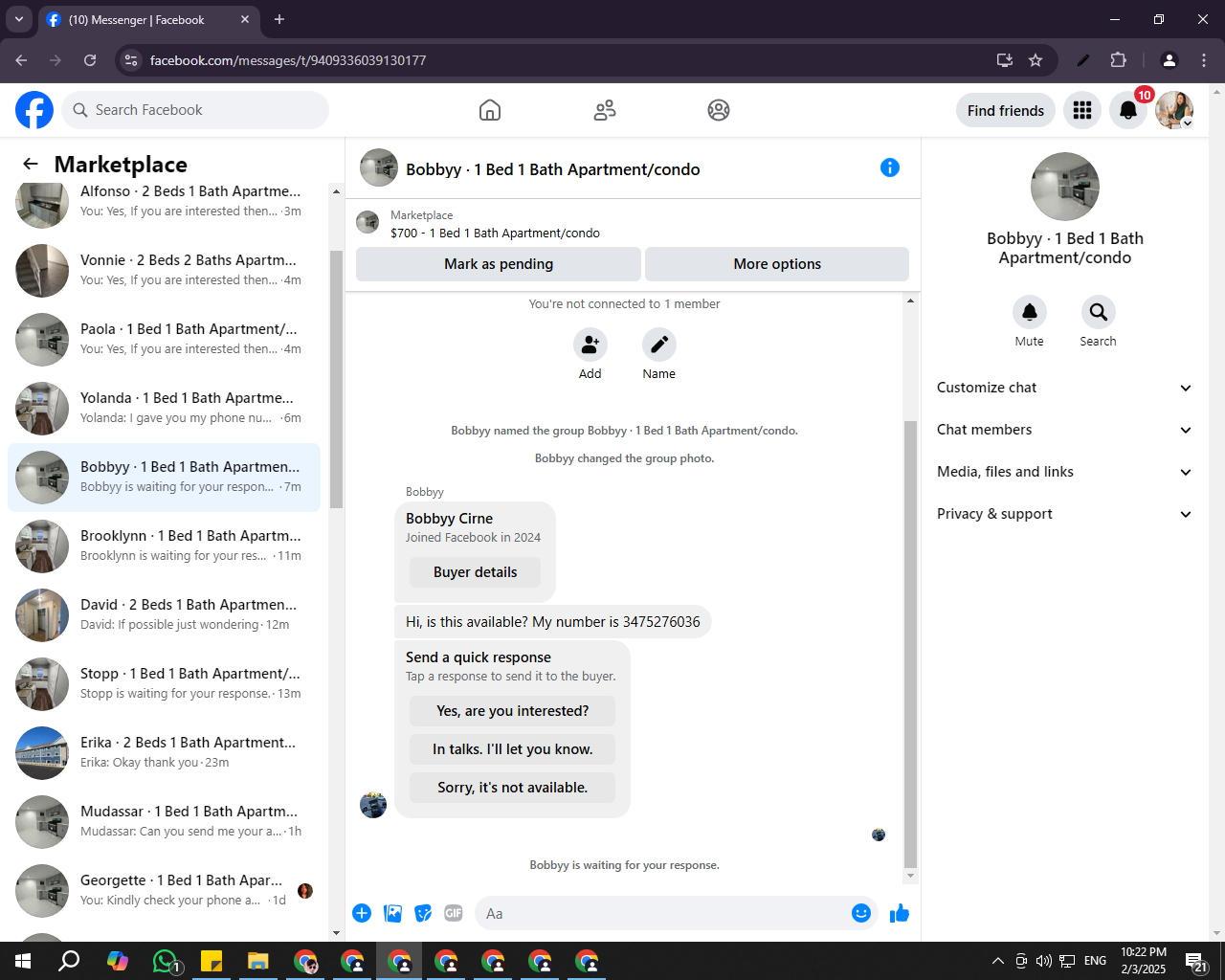This screenshot has width=1225, height=980.
Task: Open David 2 Beds 1 Bath conversation
Action: tap(164, 614)
